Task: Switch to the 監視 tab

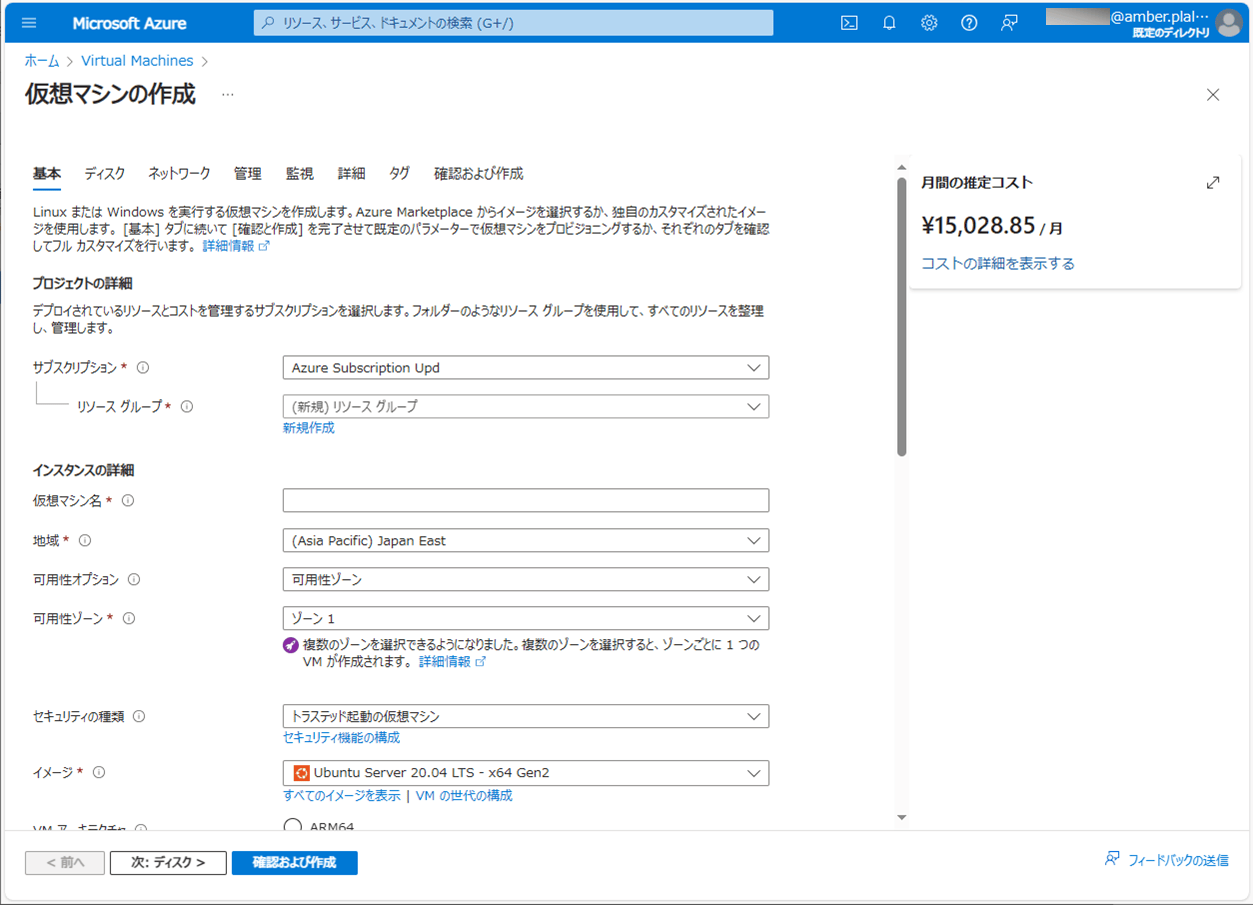Action: point(300,174)
